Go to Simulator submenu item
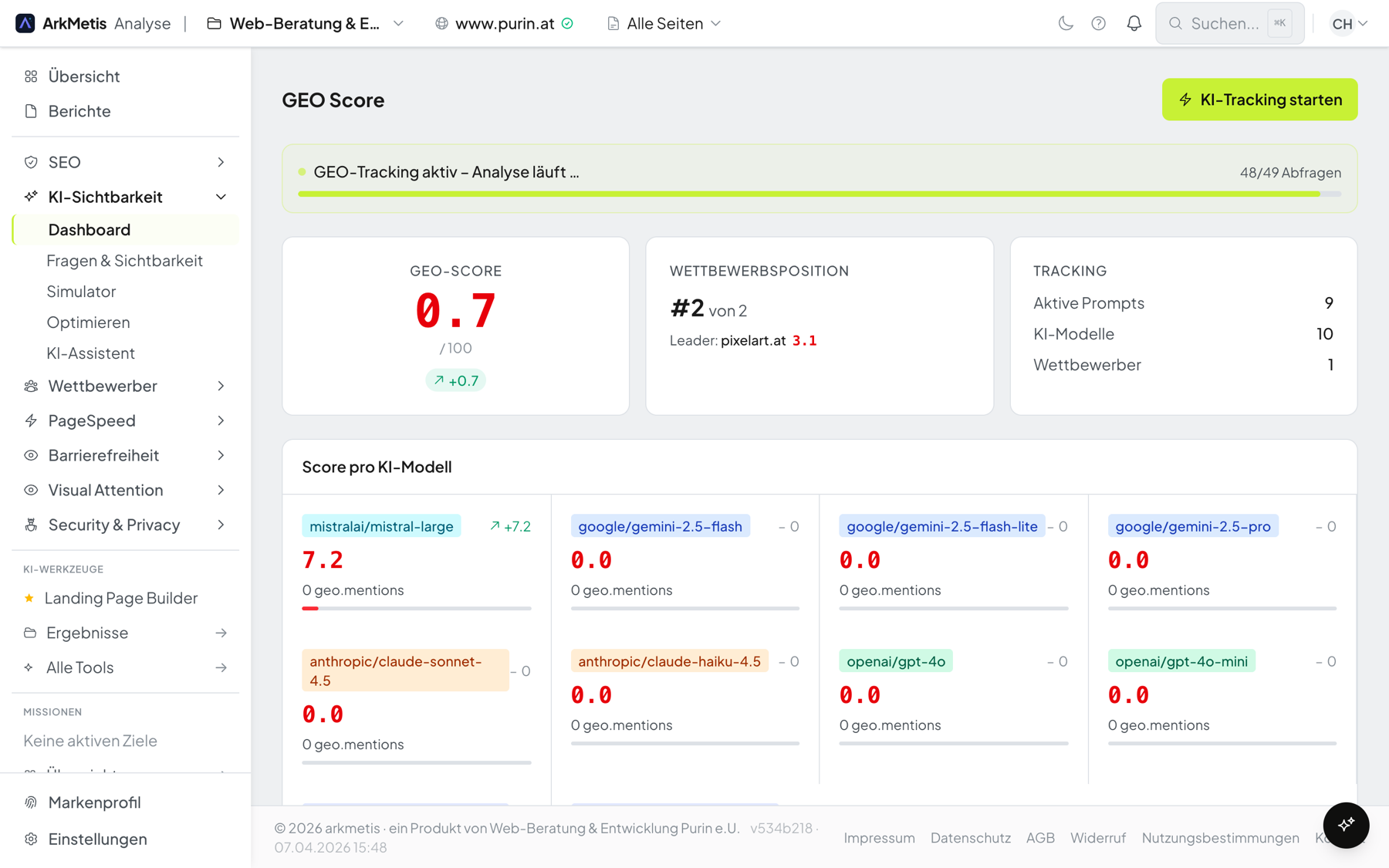The width and height of the screenshot is (1389, 868). (81, 292)
